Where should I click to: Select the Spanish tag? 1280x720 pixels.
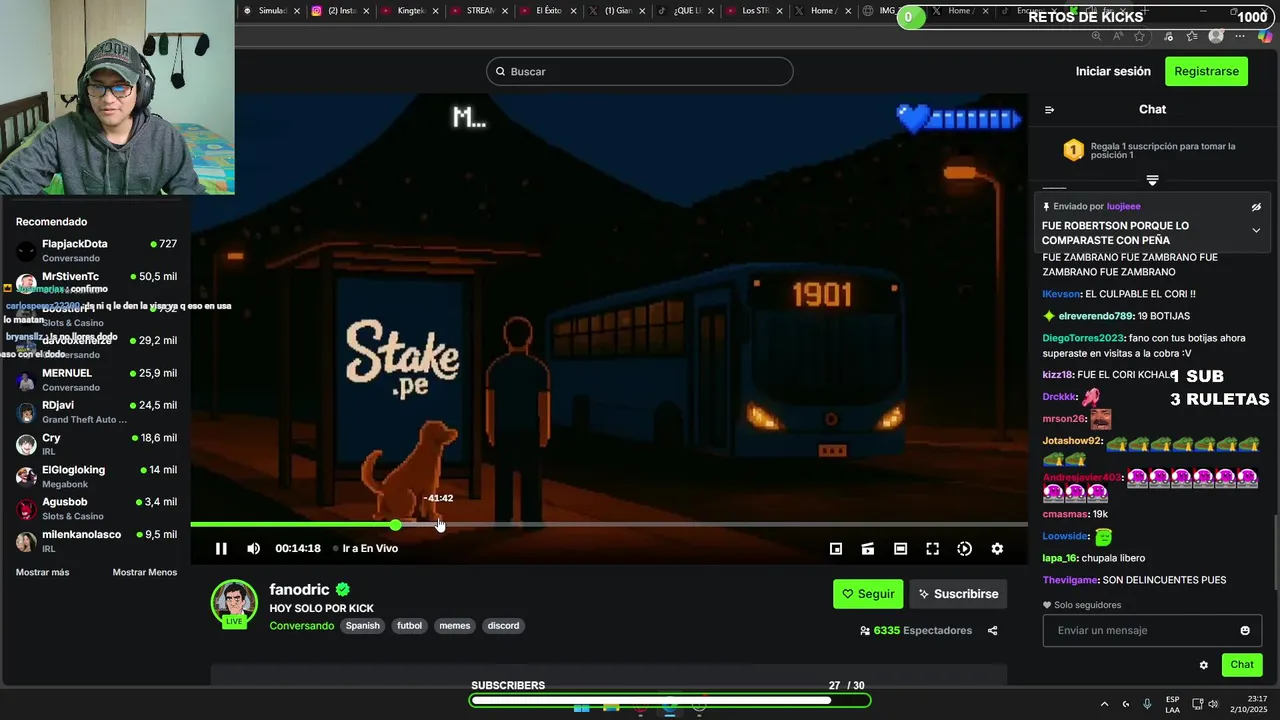(x=363, y=626)
